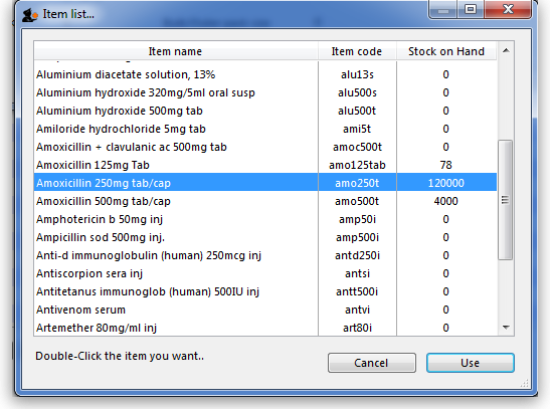The width and height of the screenshot is (550, 409).
Task: Sort by Item name column header
Action: pos(176,51)
